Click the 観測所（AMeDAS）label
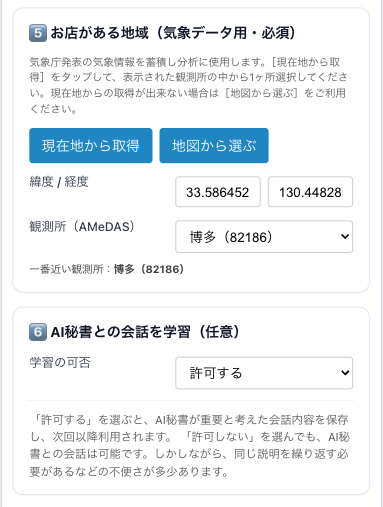Viewport: 383px width, 507px height. tap(82, 227)
